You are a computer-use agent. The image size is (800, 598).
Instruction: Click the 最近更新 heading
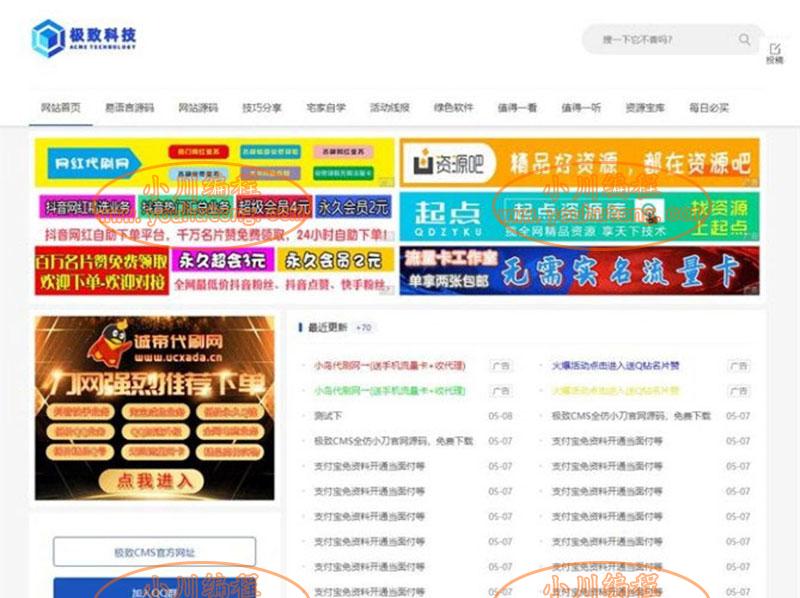tap(327, 328)
